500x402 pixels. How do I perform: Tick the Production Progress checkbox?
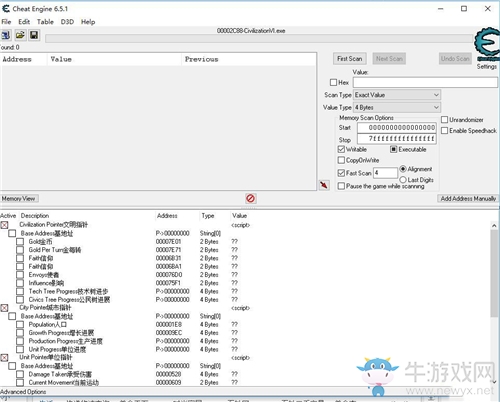tap(20, 341)
